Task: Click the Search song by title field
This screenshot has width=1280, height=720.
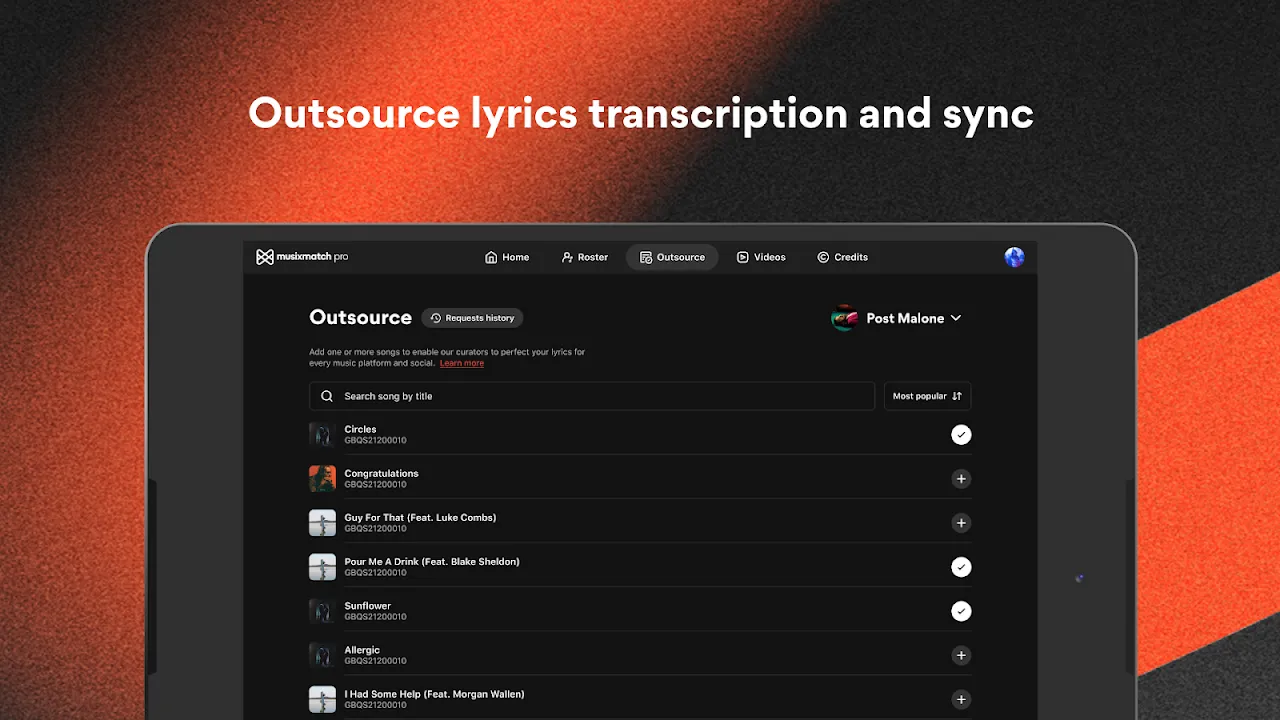Action: tap(600, 396)
